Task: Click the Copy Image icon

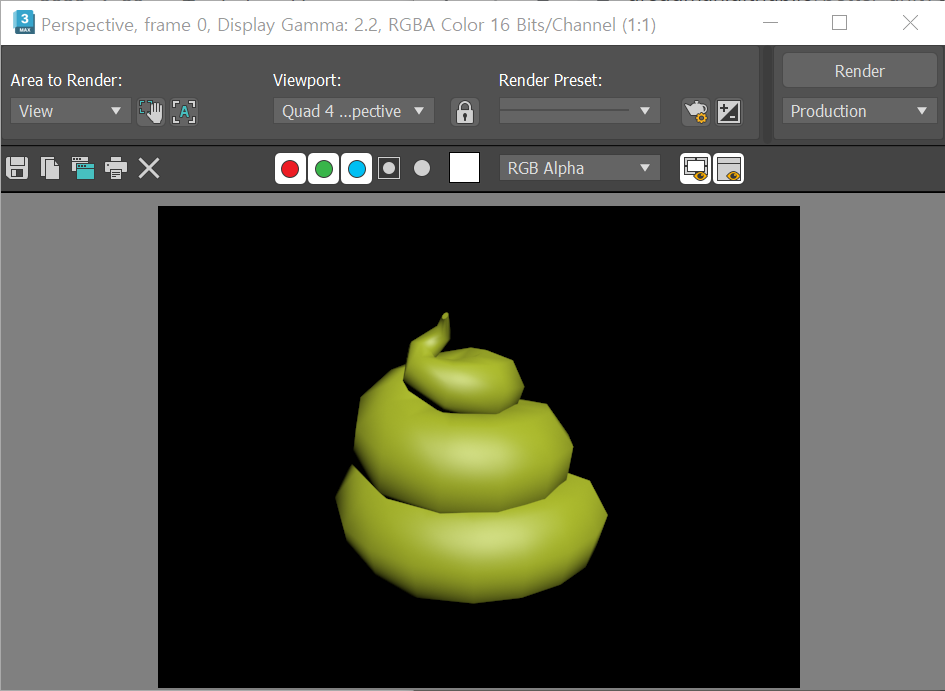Action: coord(50,168)
